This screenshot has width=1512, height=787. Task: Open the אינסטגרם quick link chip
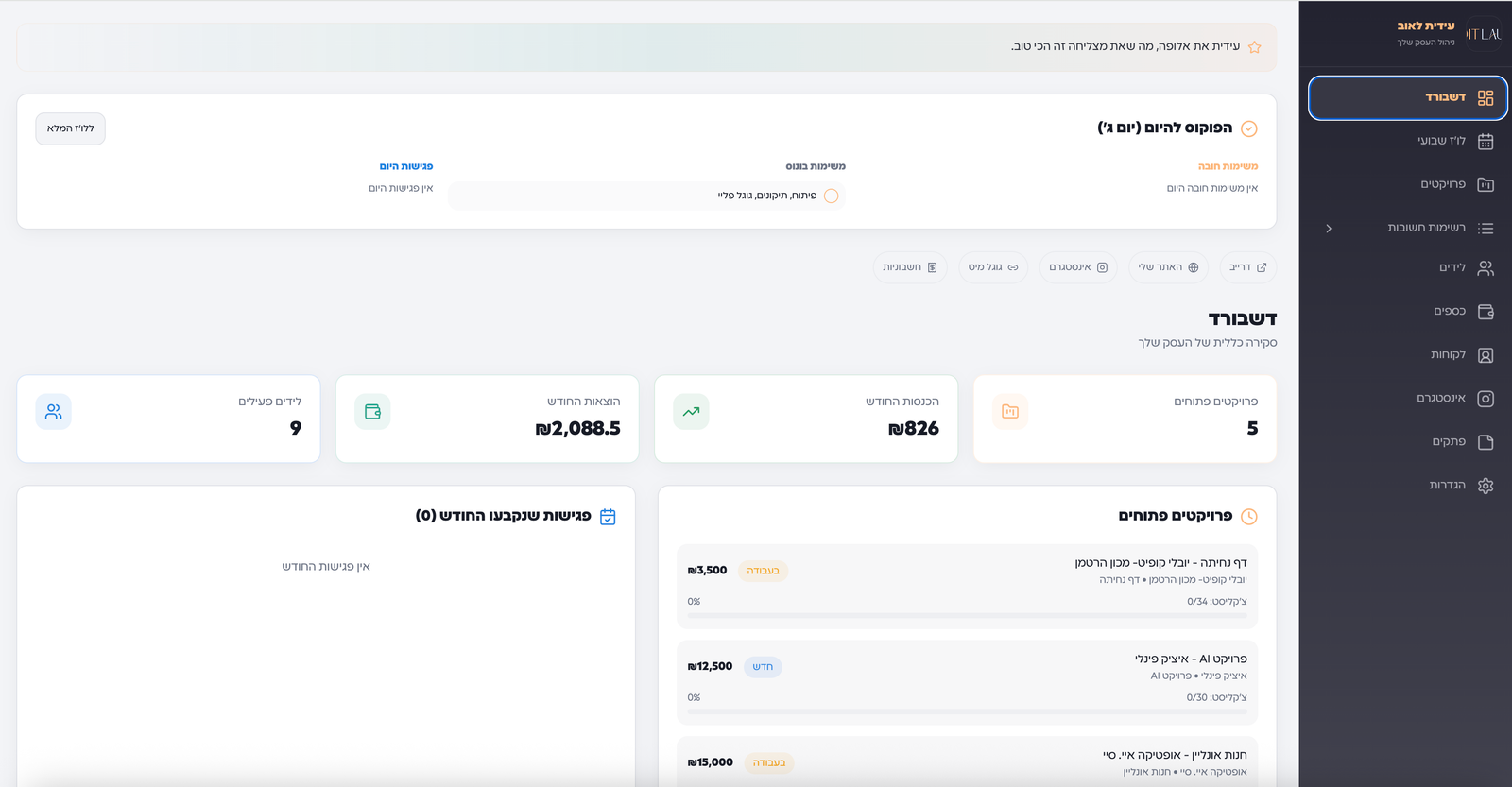point(1078,267)
